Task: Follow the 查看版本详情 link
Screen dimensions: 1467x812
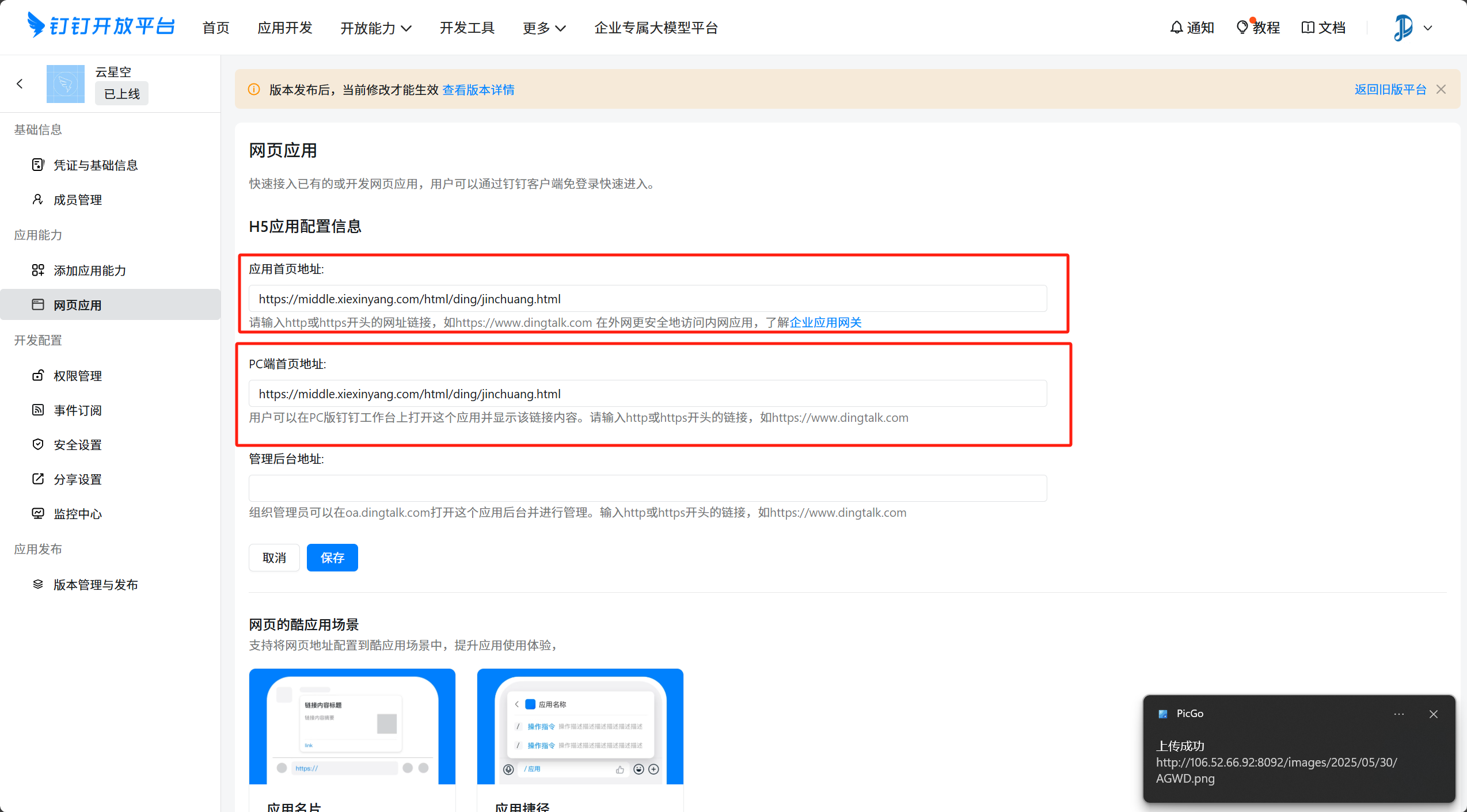Action: point(478,90)
